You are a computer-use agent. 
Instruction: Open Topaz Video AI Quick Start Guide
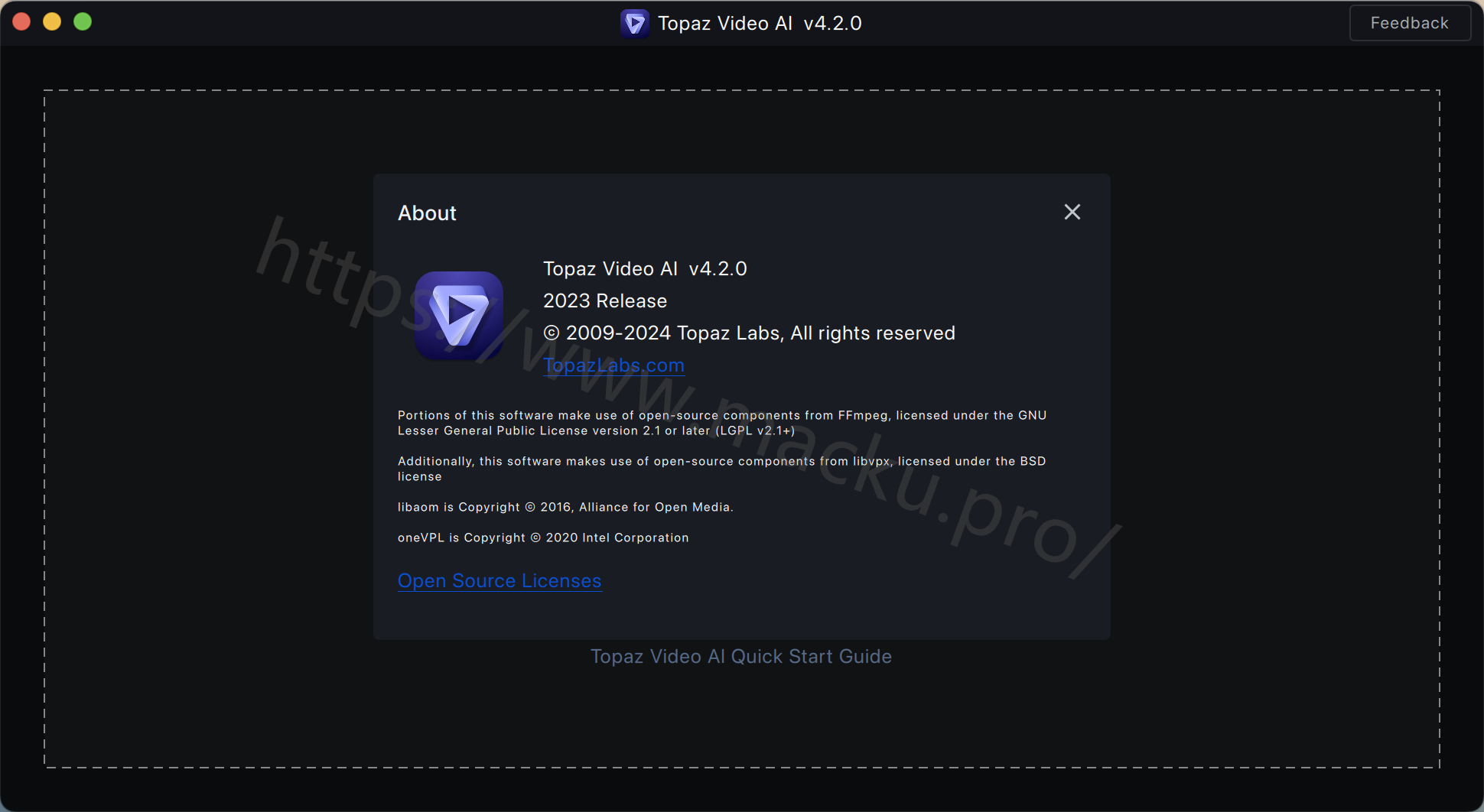pos(741,657)
